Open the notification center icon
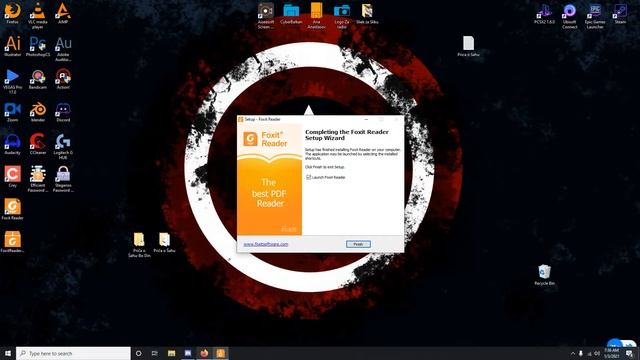This screenshot has width=640, height=360. coord(630,353)
